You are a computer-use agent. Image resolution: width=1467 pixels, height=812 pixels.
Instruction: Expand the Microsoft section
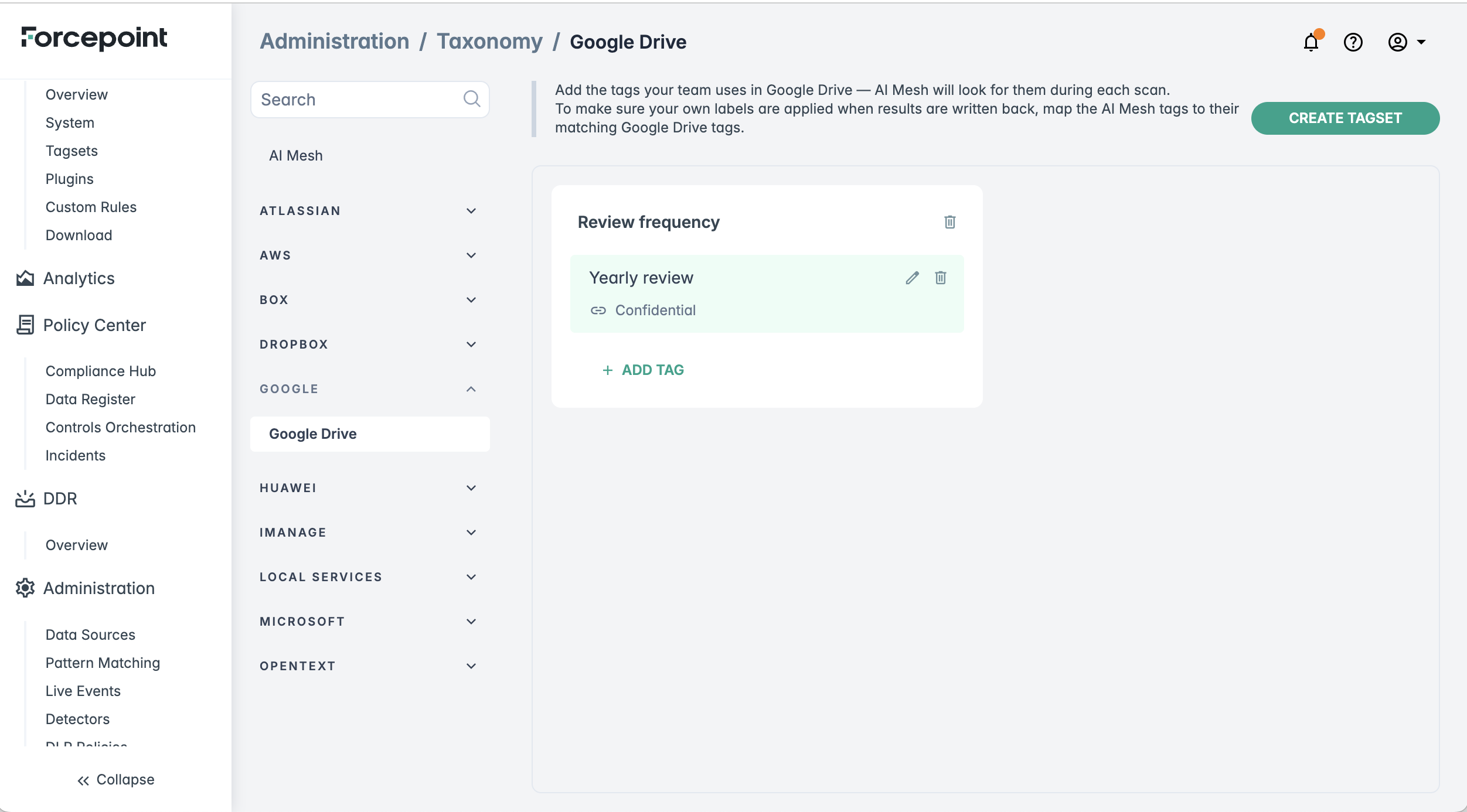(471, 622)
